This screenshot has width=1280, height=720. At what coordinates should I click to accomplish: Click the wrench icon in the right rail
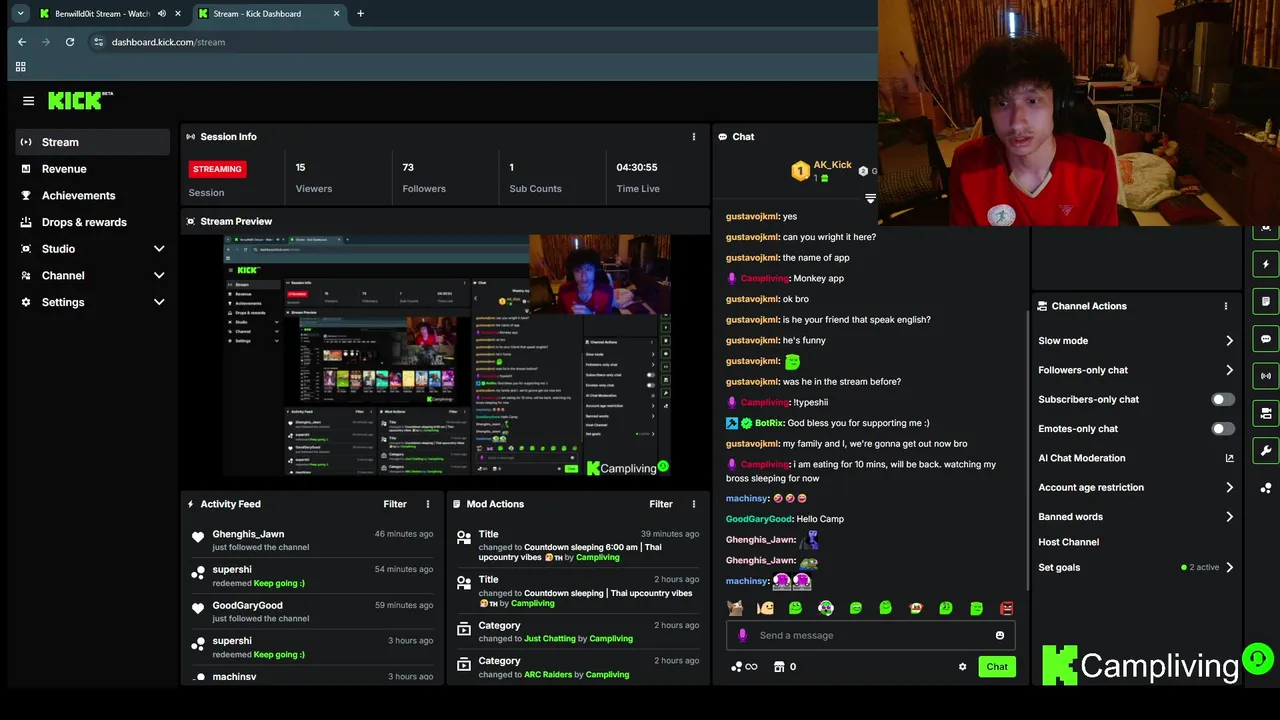[x=1266, y=450]
